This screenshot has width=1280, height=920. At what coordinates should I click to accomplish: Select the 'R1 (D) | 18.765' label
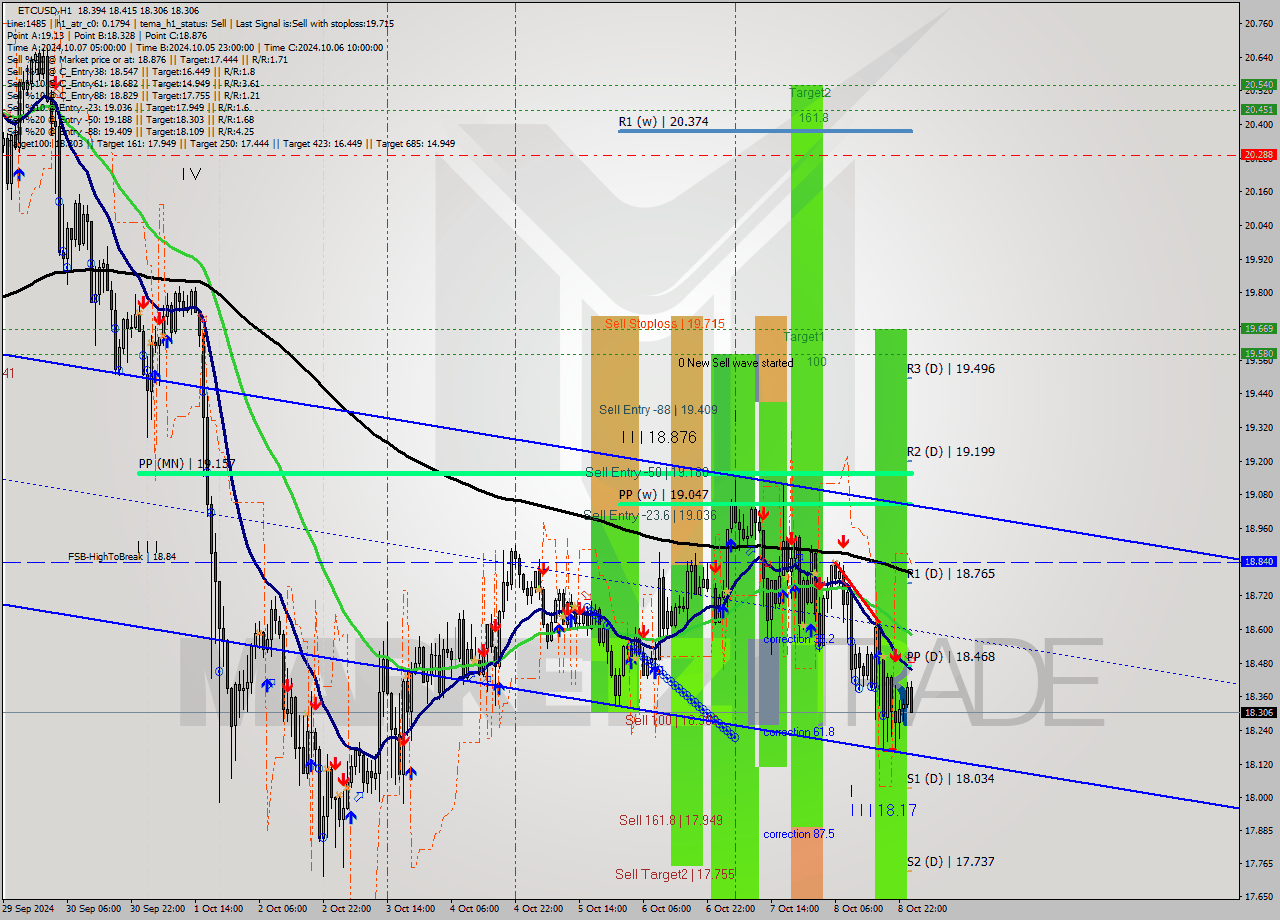[x=951, y=574]
